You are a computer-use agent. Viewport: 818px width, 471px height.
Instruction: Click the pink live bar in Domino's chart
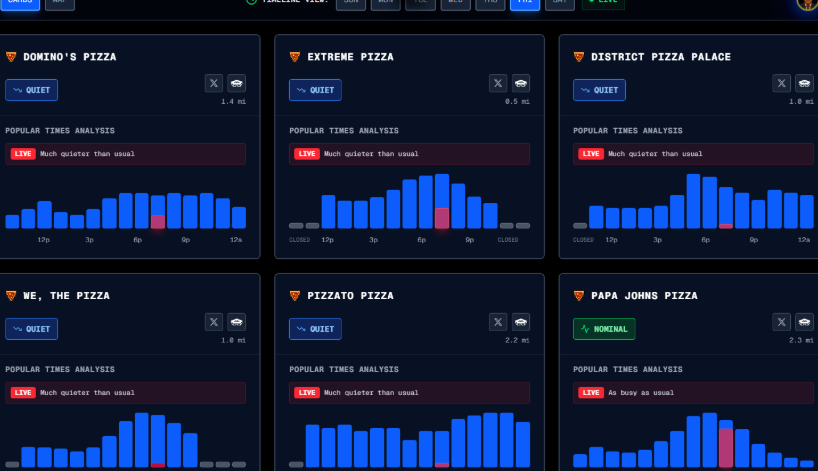158,222
